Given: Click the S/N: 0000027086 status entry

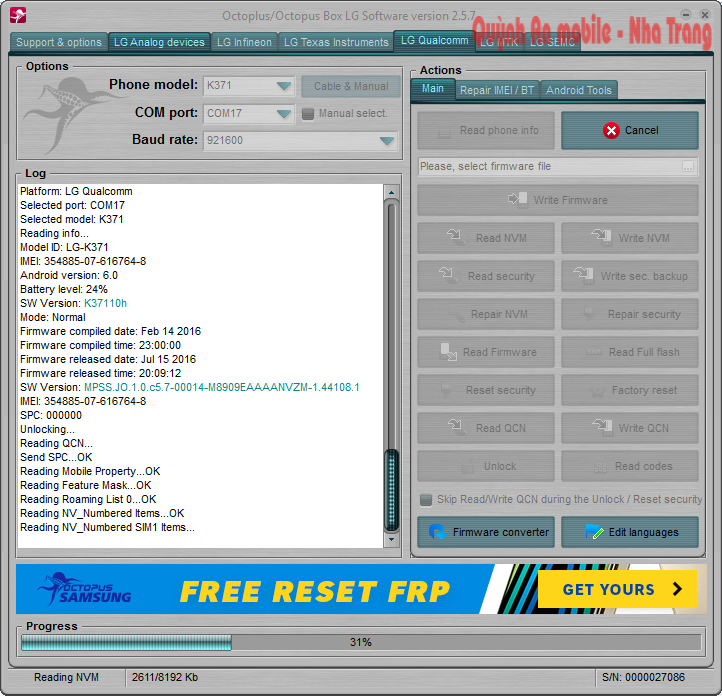Looking at the screenshot, I should [x=643, y=677].
